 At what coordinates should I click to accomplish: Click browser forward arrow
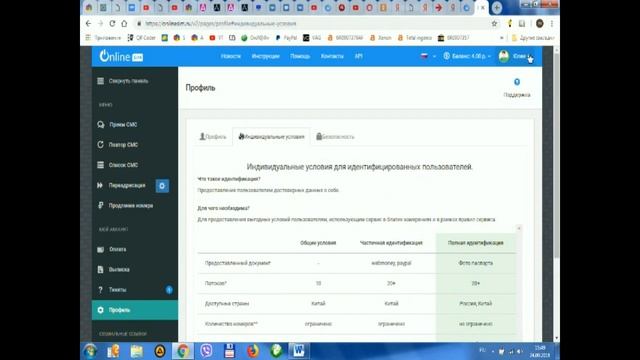tap(100, 24)
